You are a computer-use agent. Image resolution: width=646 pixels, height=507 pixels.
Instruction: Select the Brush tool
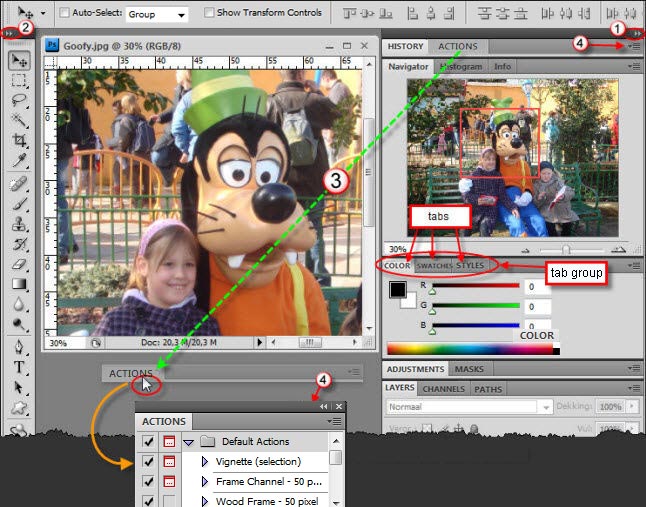point(19,204)
